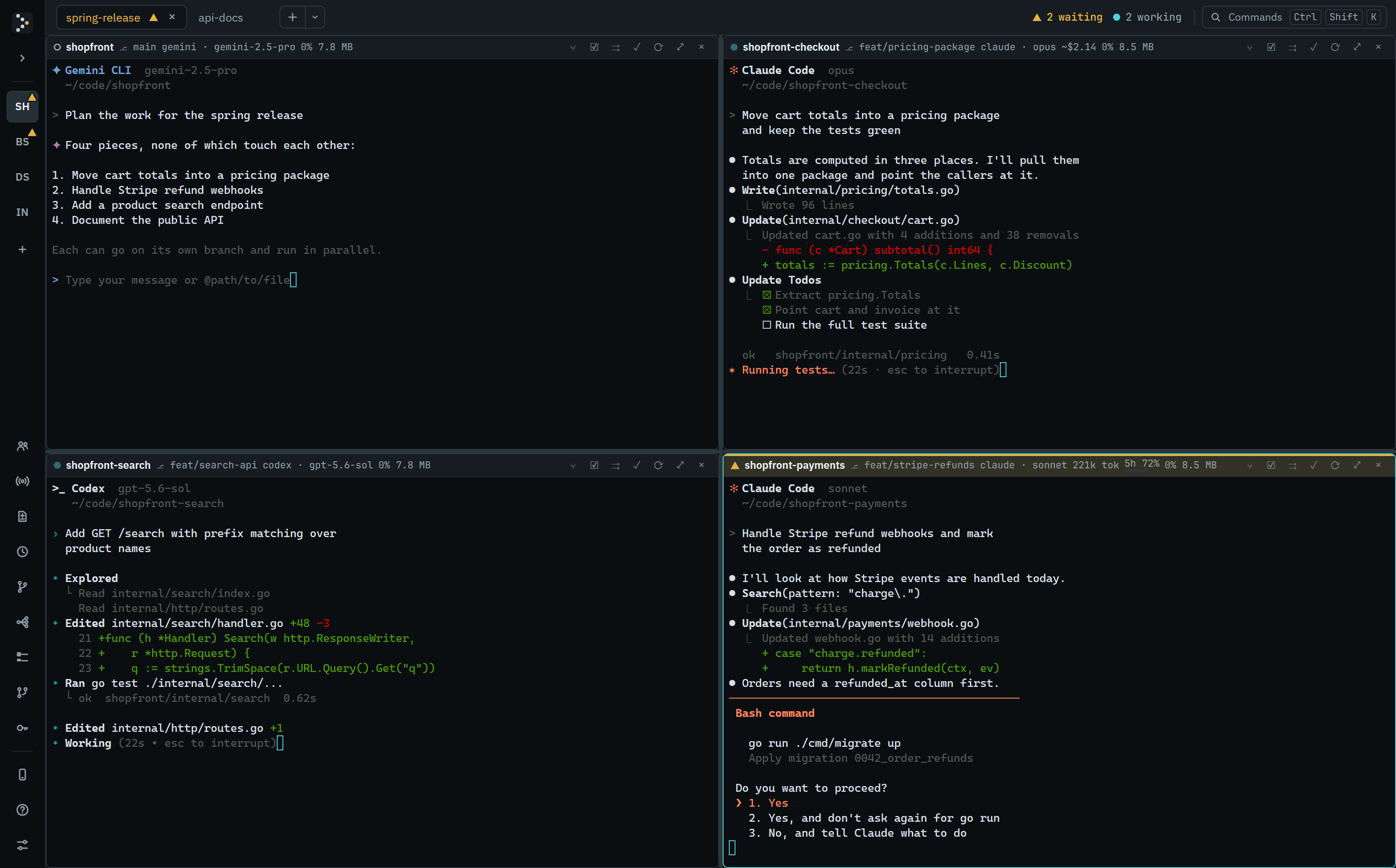Screen dimensions: 1396x868
Task: Click the app logo at top-left
Action: coord(22,23)
